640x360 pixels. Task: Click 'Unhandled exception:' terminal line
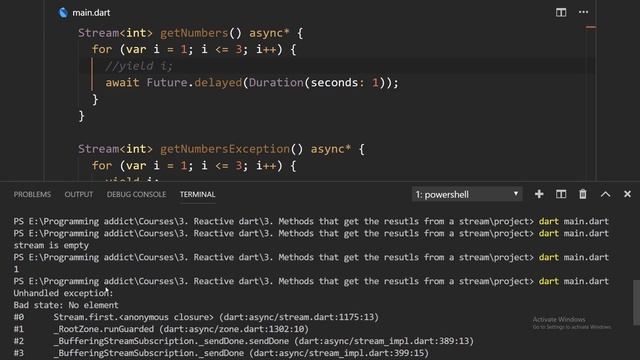(63, 293)
